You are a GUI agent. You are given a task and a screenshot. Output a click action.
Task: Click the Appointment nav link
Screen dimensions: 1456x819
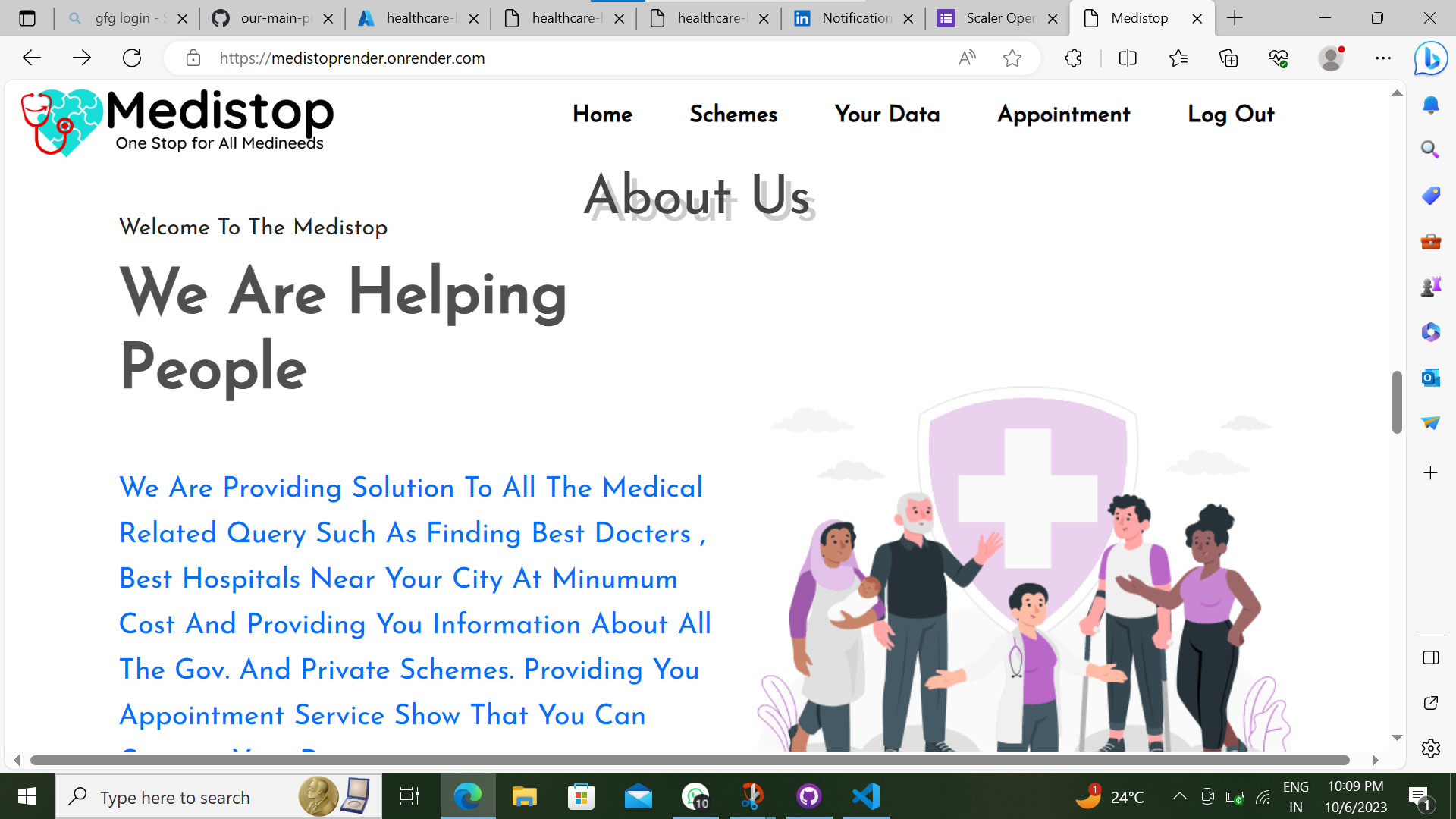pos(1063,115)
